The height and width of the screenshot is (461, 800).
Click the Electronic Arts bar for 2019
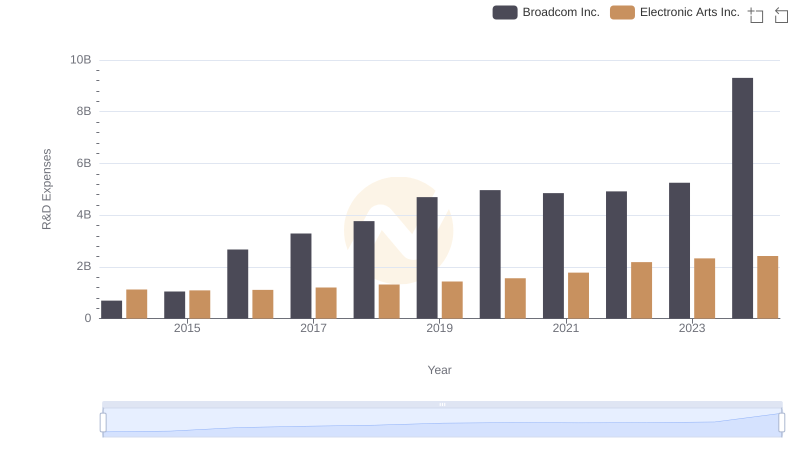(452, 300)
